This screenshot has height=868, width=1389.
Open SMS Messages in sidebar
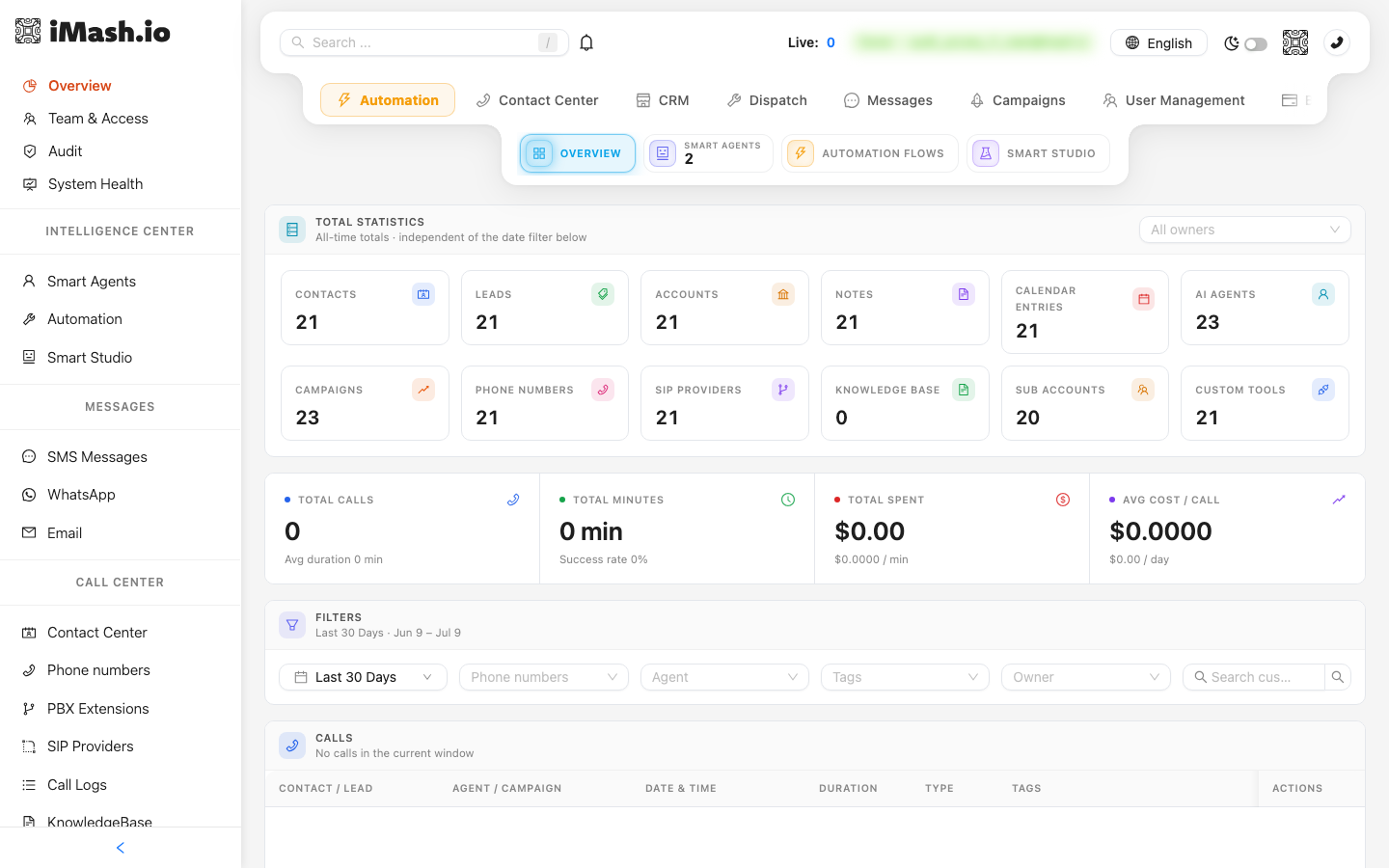97,456
